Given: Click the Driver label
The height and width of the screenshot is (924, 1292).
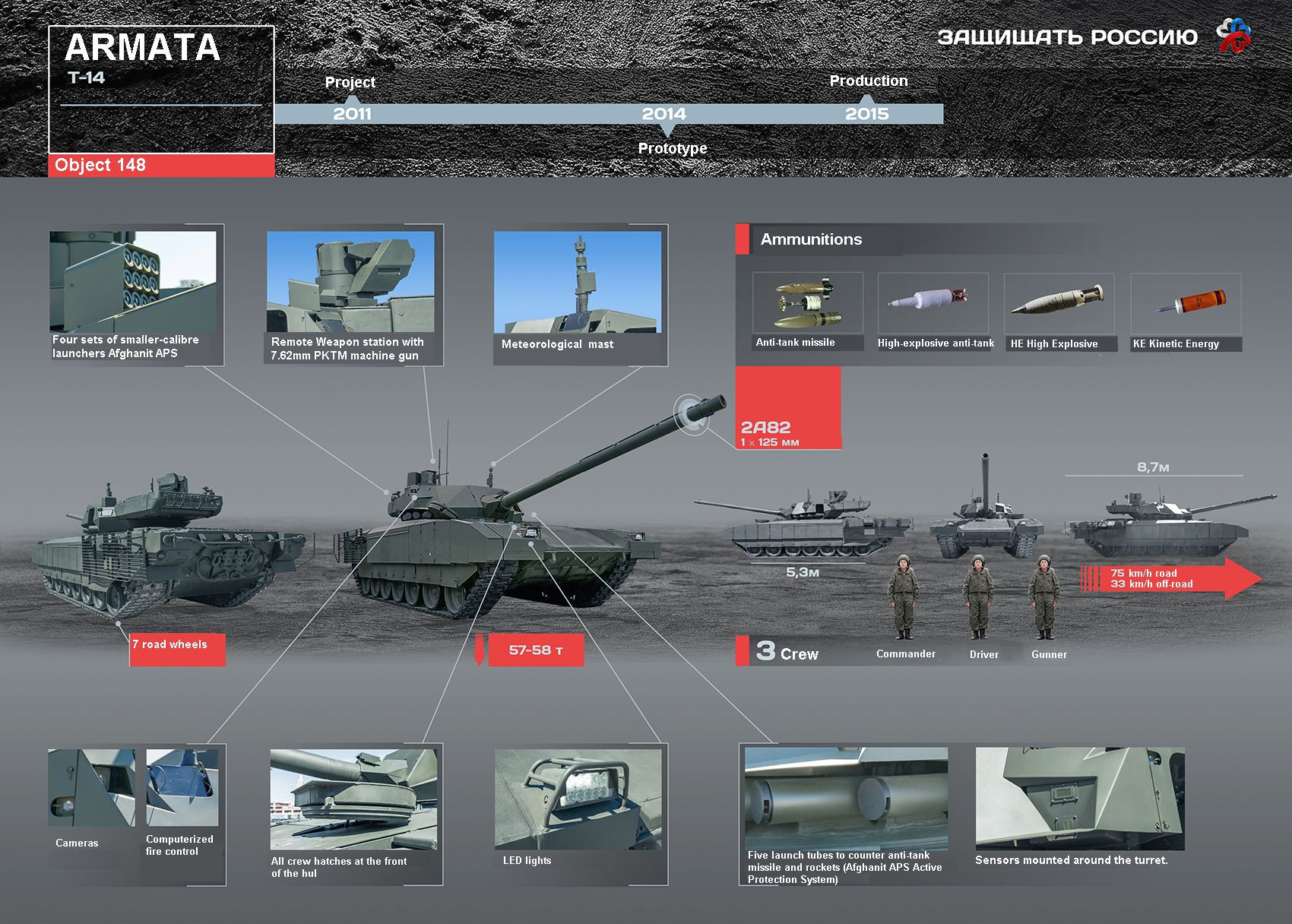Looking at the screenshot, I should pos(984,655).
